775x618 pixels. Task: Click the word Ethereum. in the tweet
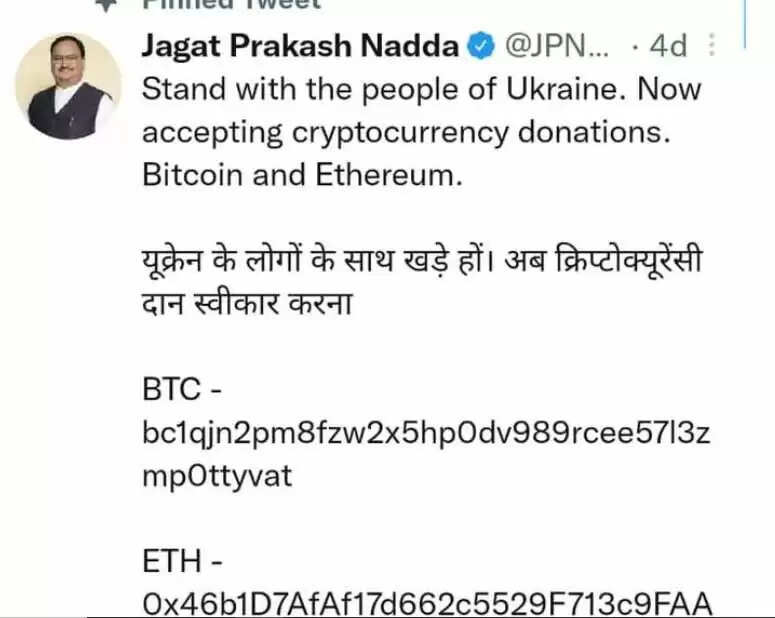[389, 175]
